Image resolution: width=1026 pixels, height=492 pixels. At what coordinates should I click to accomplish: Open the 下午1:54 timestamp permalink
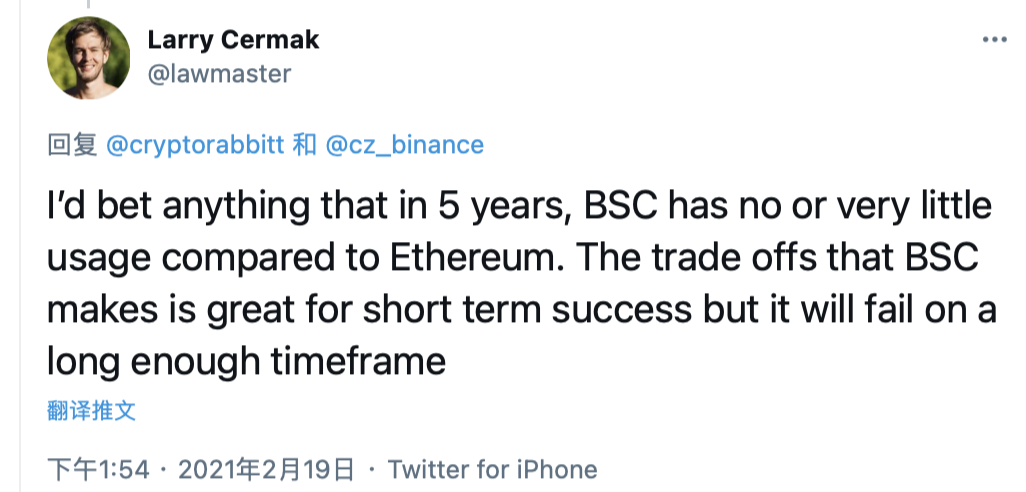[99, 469]
